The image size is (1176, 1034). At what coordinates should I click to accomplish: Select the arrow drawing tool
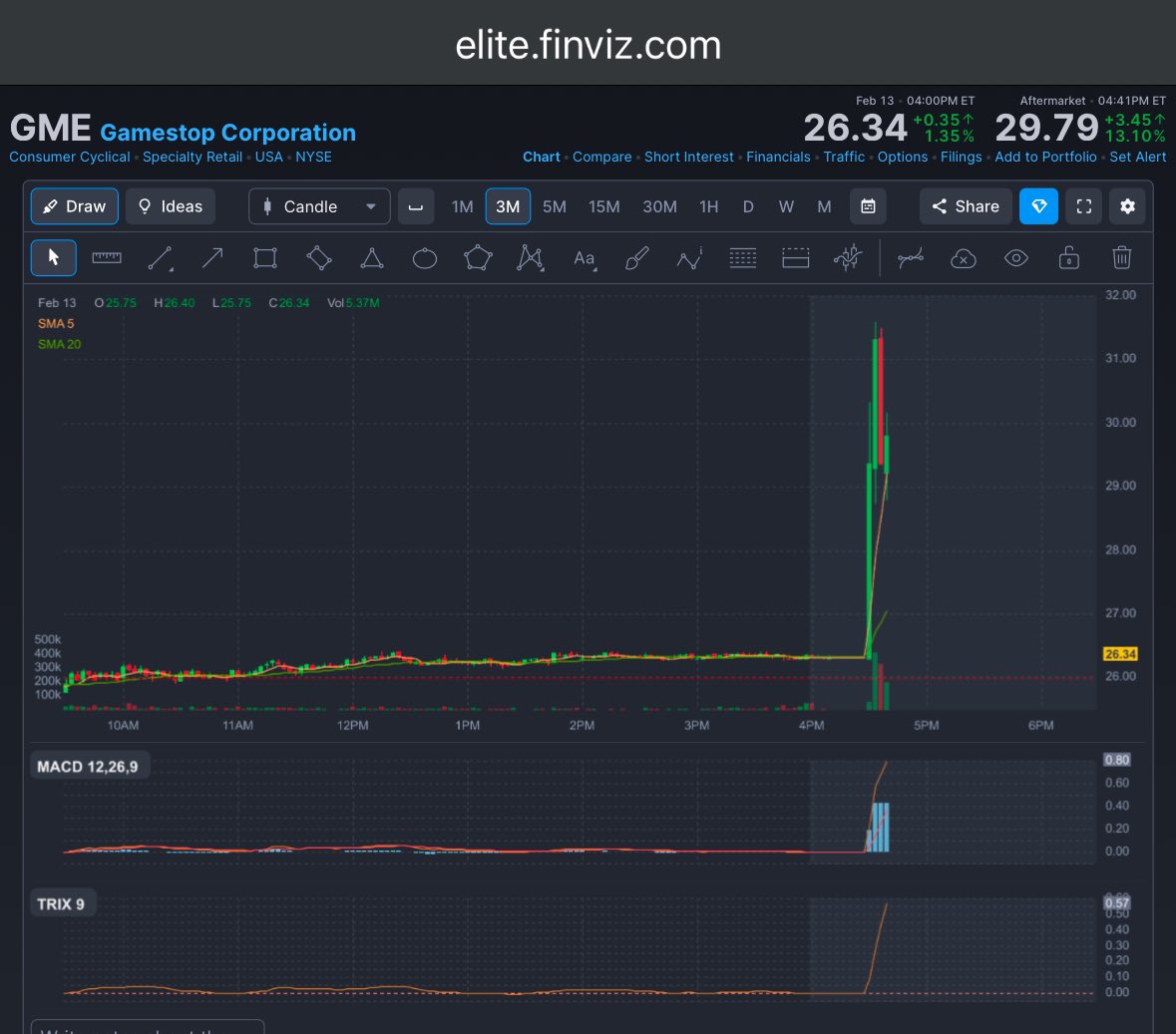[213, 258]
